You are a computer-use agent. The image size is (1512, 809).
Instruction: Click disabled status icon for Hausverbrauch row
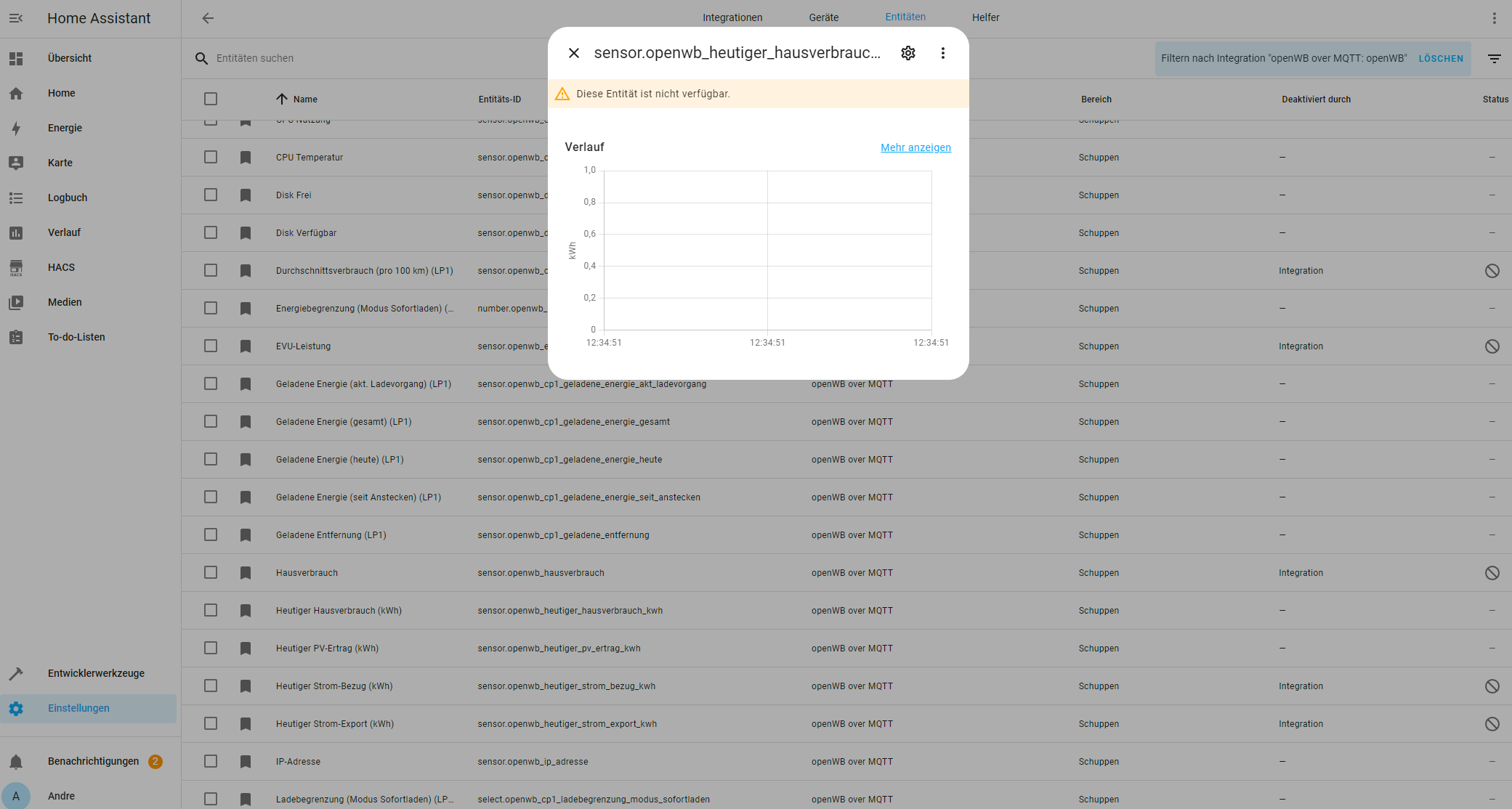(x=1492, y=573)
